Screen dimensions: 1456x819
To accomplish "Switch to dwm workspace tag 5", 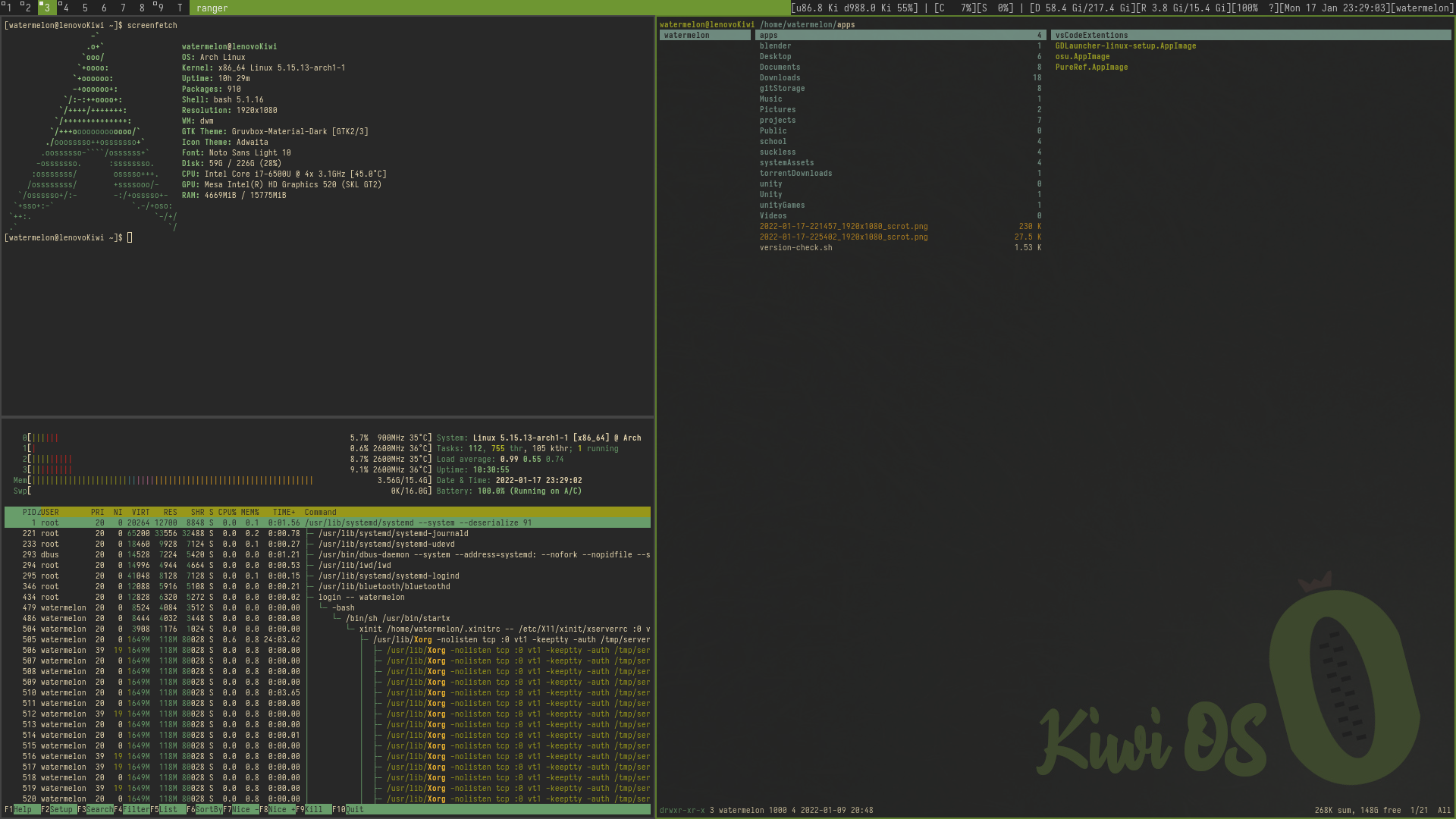I will click(x=85, y=8).
